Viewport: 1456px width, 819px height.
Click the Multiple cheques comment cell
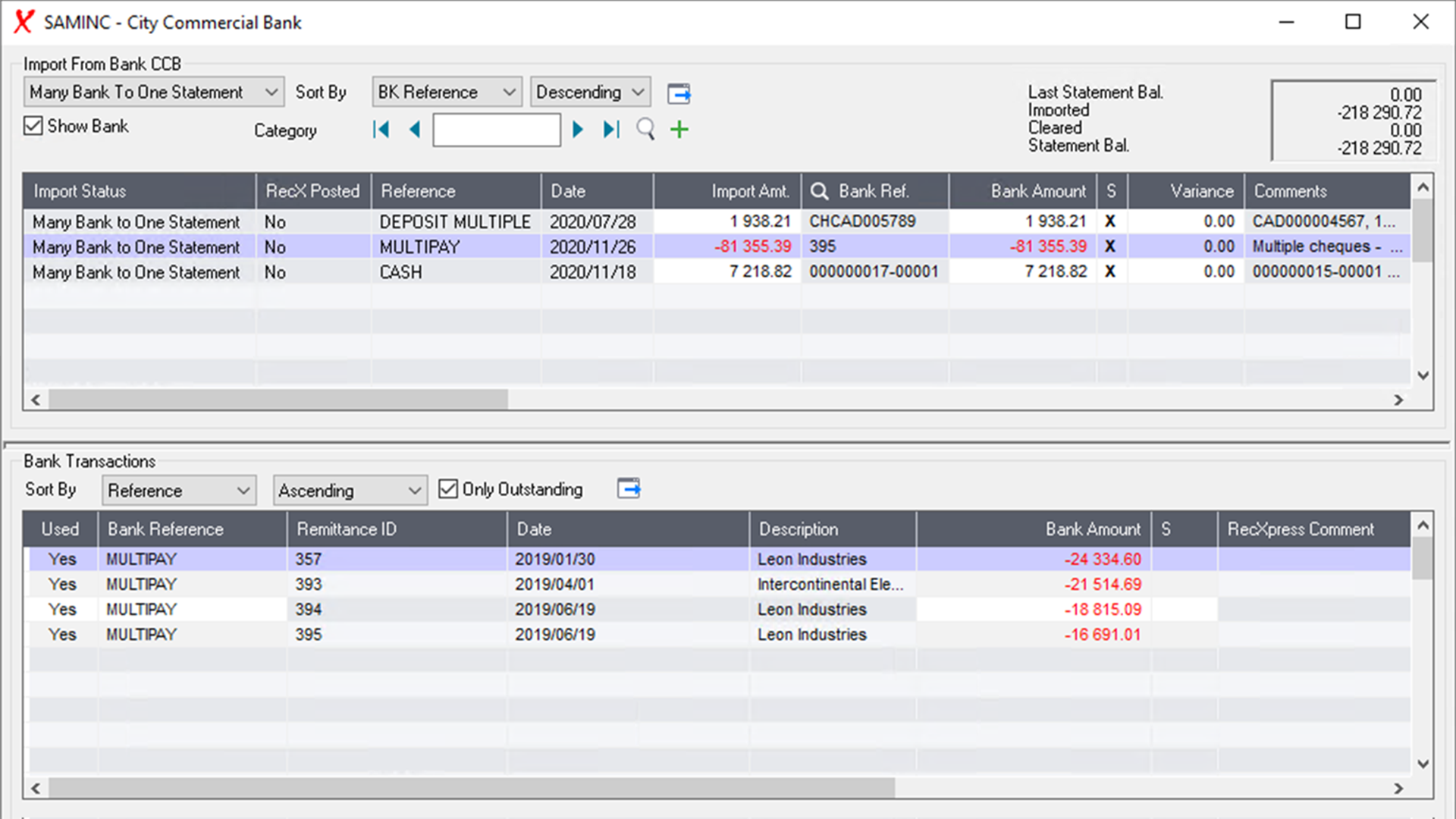coord(1327,246)
